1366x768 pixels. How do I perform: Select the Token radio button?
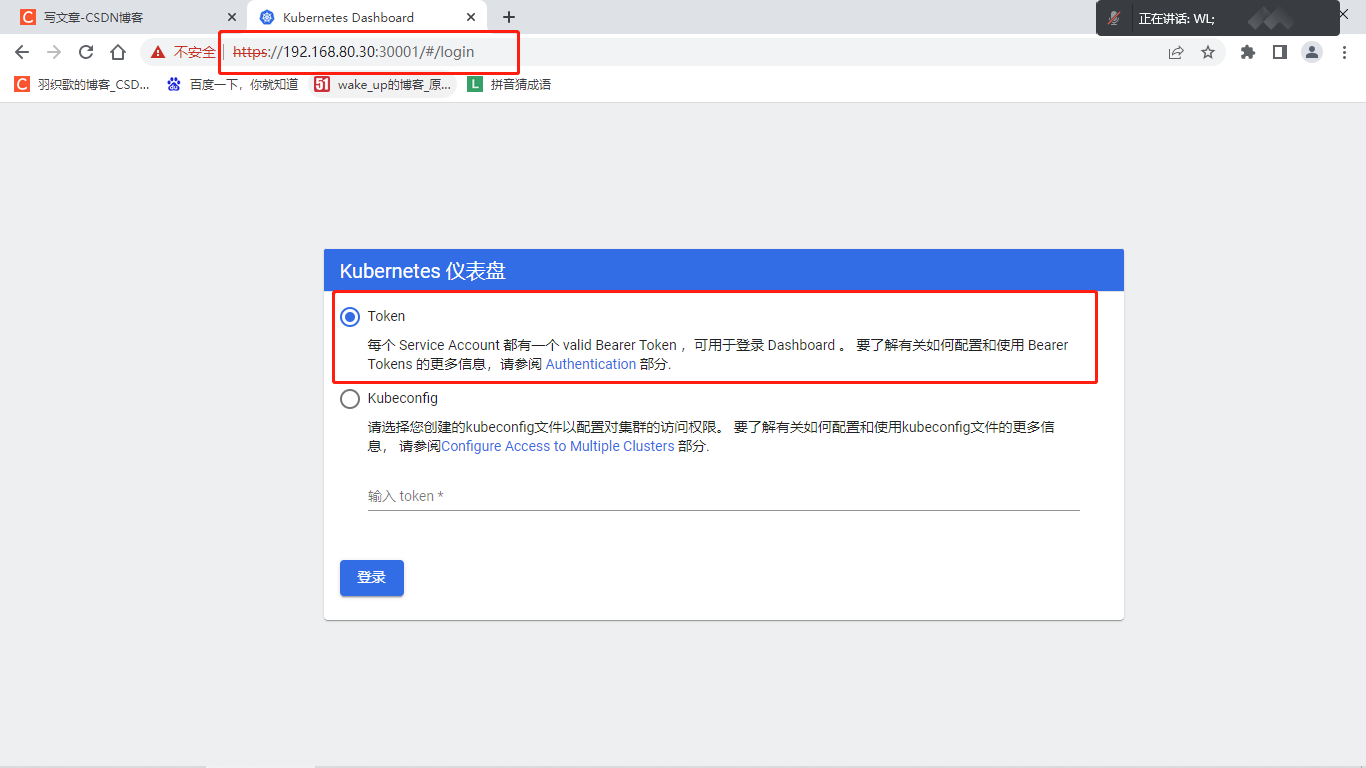click(350, 317)
